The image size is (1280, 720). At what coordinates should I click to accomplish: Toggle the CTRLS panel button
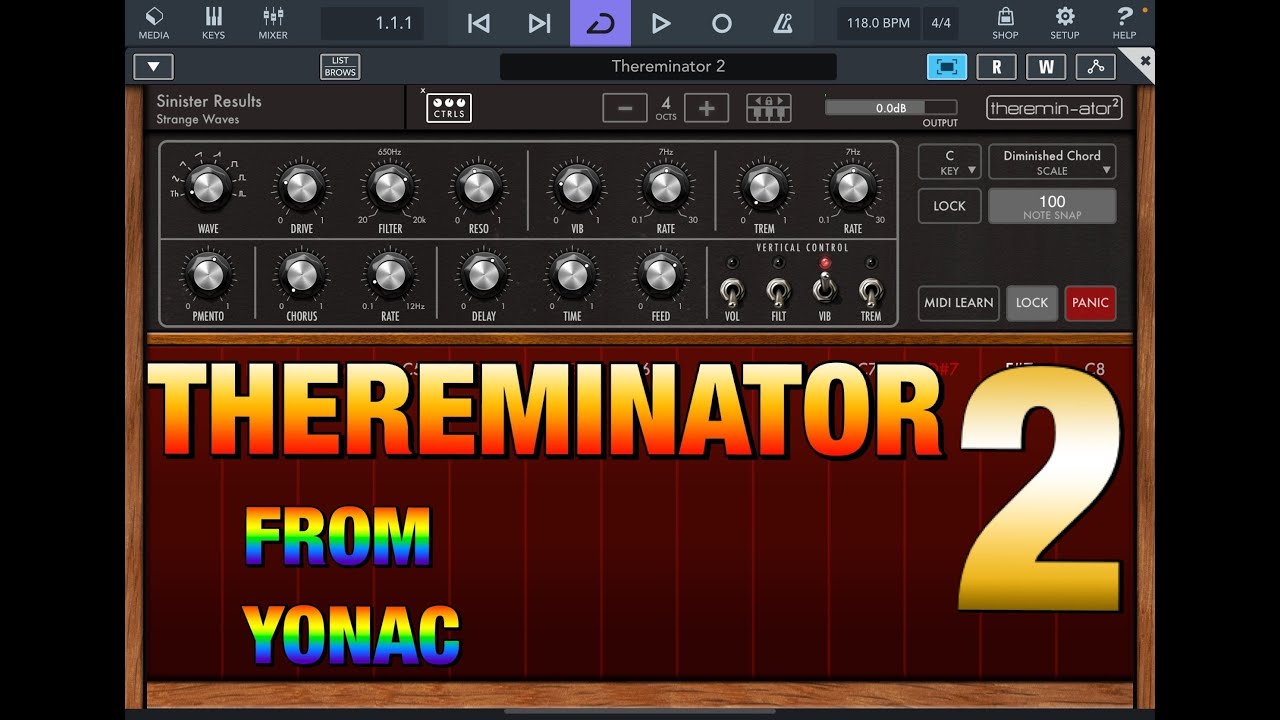coord(449,108)
